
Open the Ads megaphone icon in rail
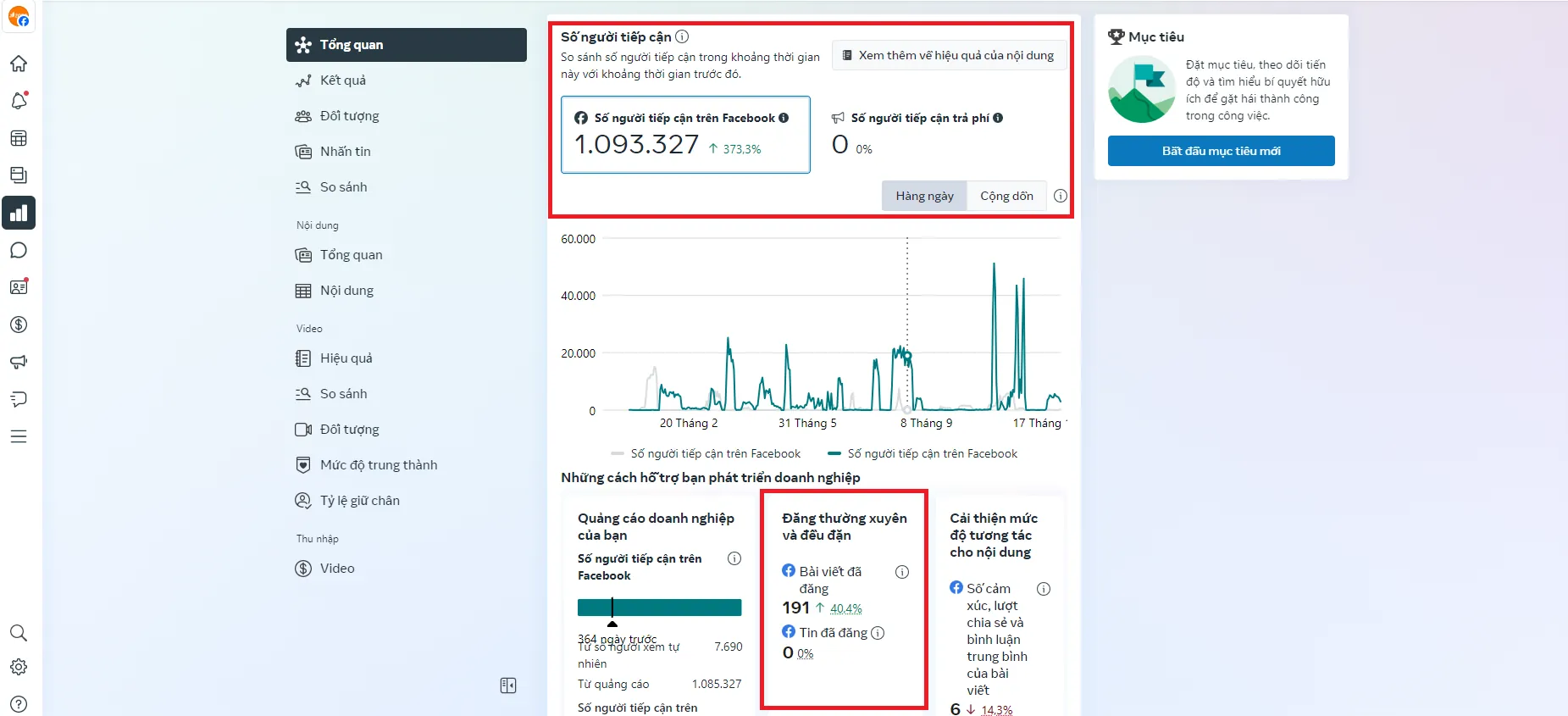tap(19, 362)
